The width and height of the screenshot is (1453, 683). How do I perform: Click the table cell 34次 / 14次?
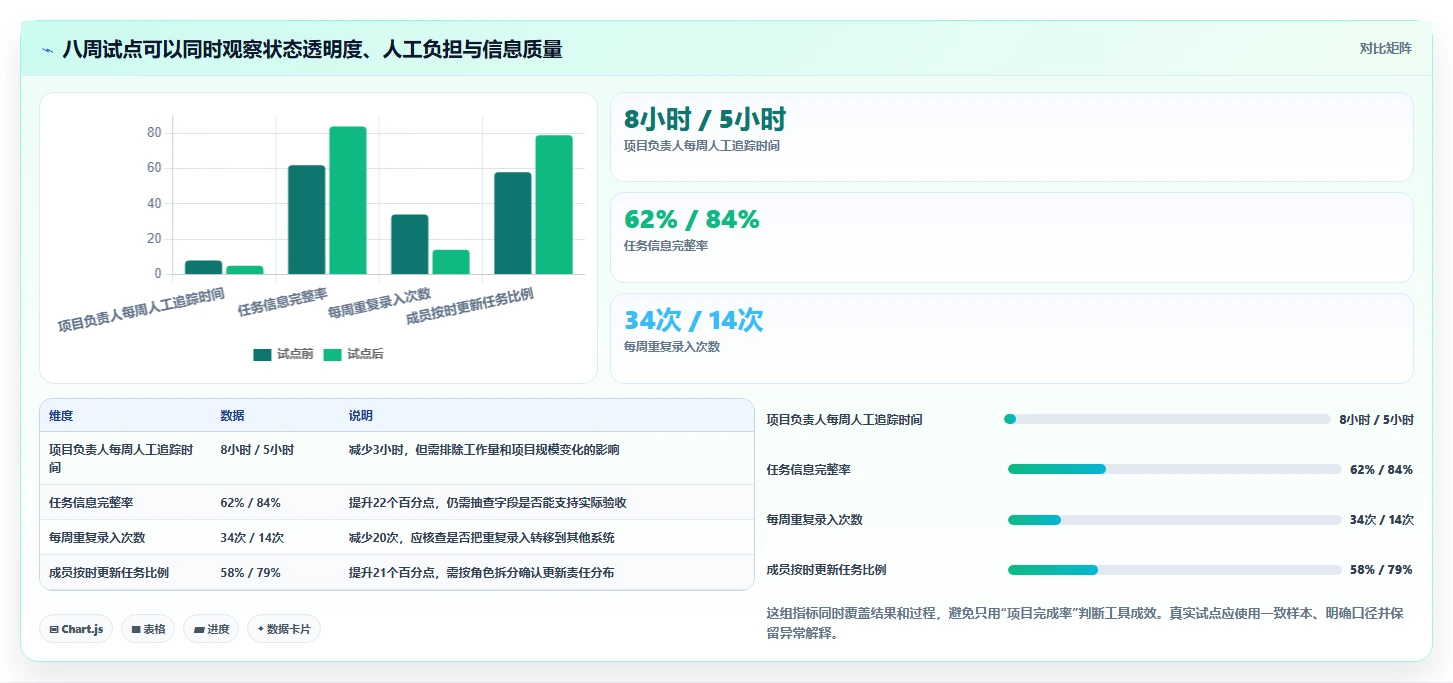(252, 538)
